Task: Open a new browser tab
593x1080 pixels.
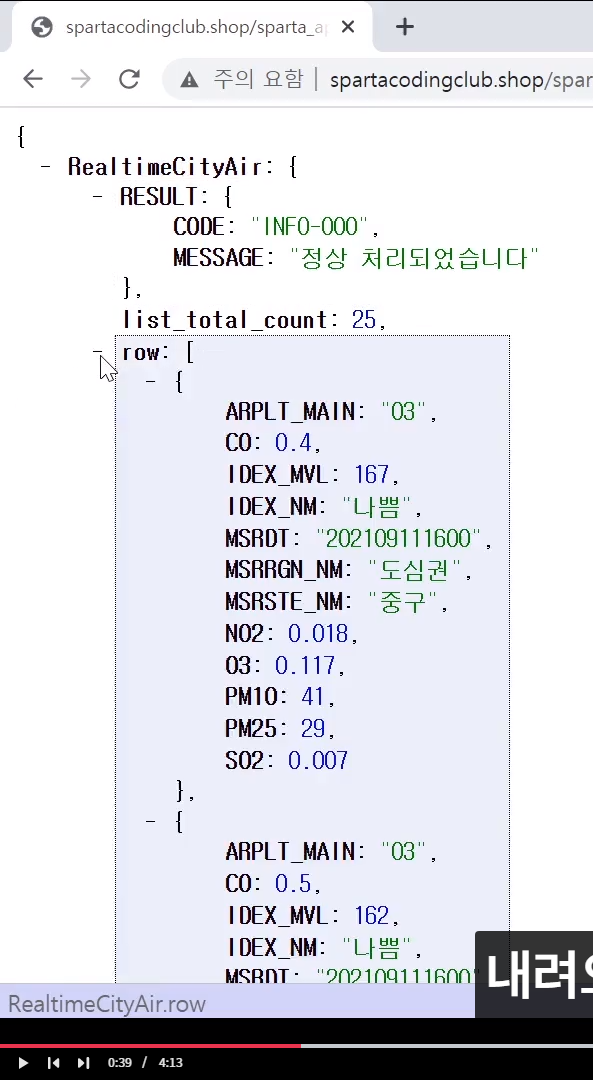Action: click(x=405, y=27)
